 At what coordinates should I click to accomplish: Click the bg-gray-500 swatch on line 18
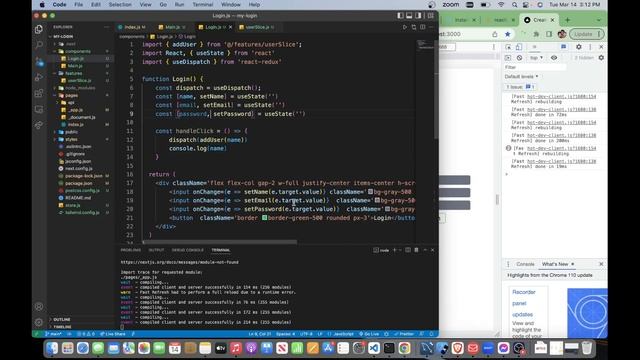point(370,191)
